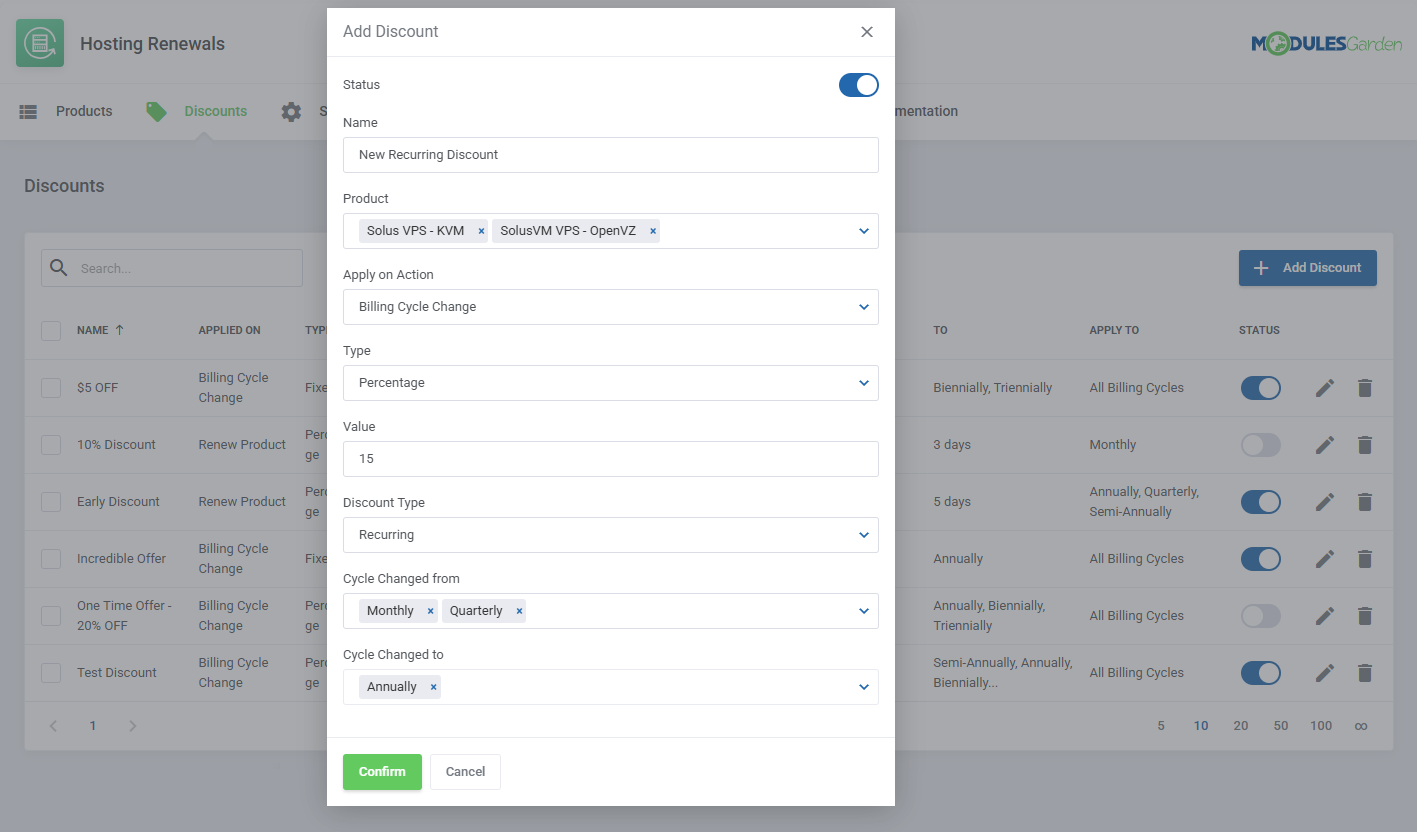Click the search magnifier icon
The image size is (1417, 832).
point(59,268)
